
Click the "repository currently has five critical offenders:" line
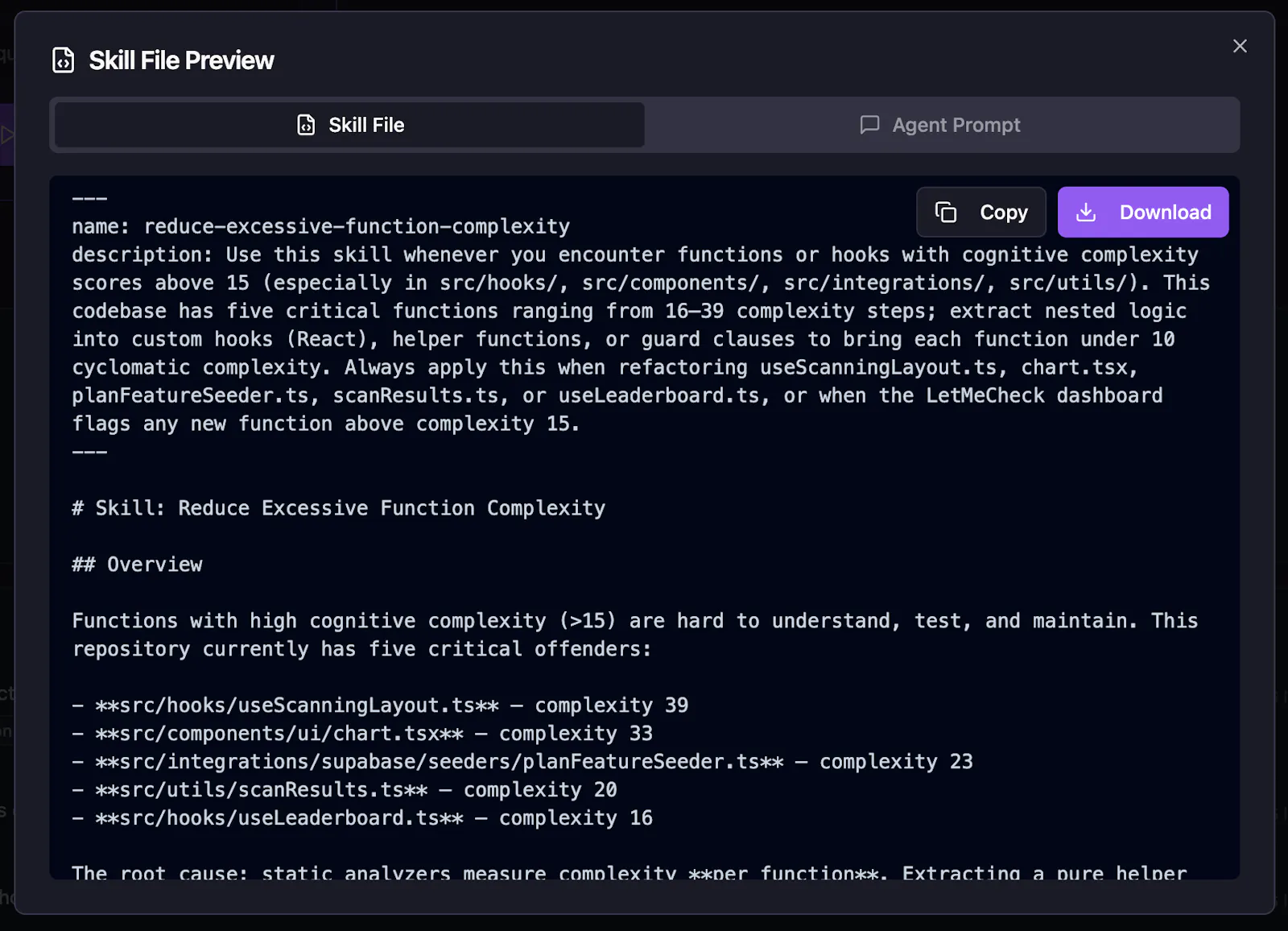[x=361, y=649]
